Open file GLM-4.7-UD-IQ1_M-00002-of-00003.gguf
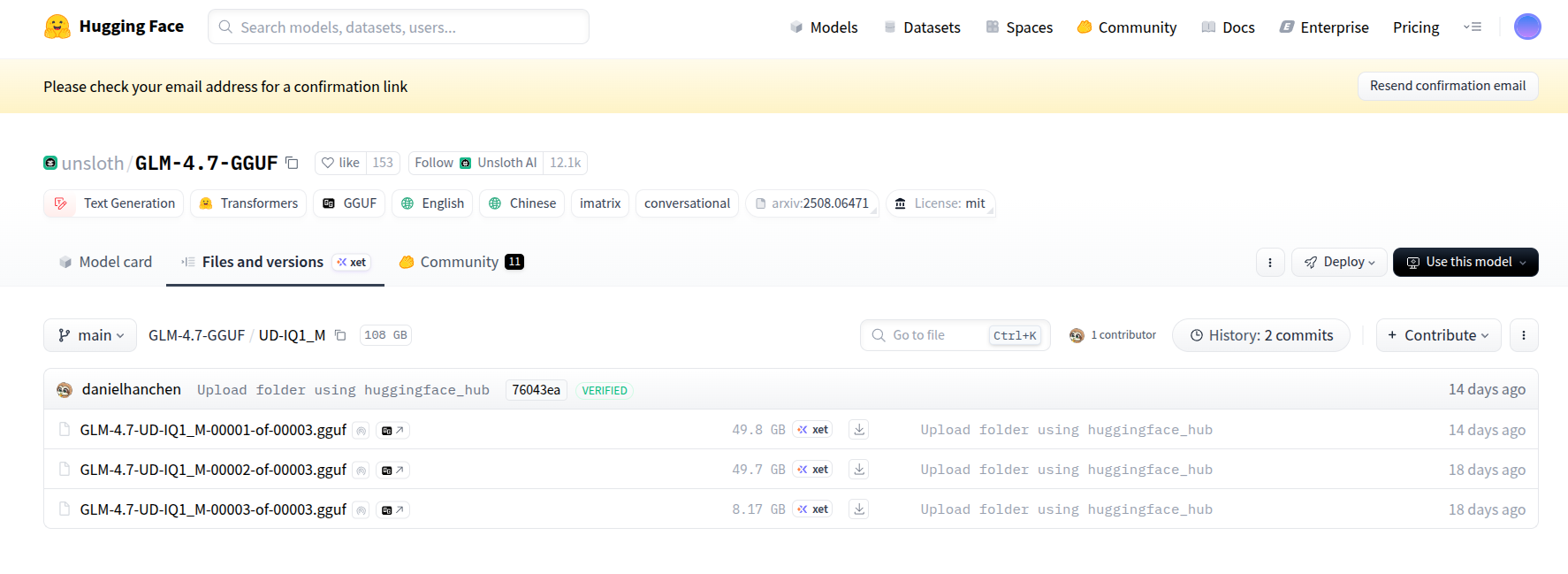The image size is (1568, 574). coord(213,470)
